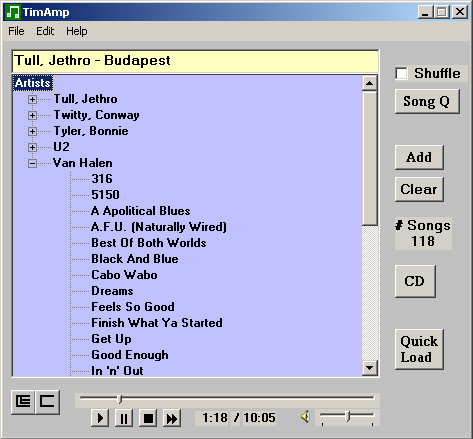Click the Quick Load button

[x=419, y=349]
